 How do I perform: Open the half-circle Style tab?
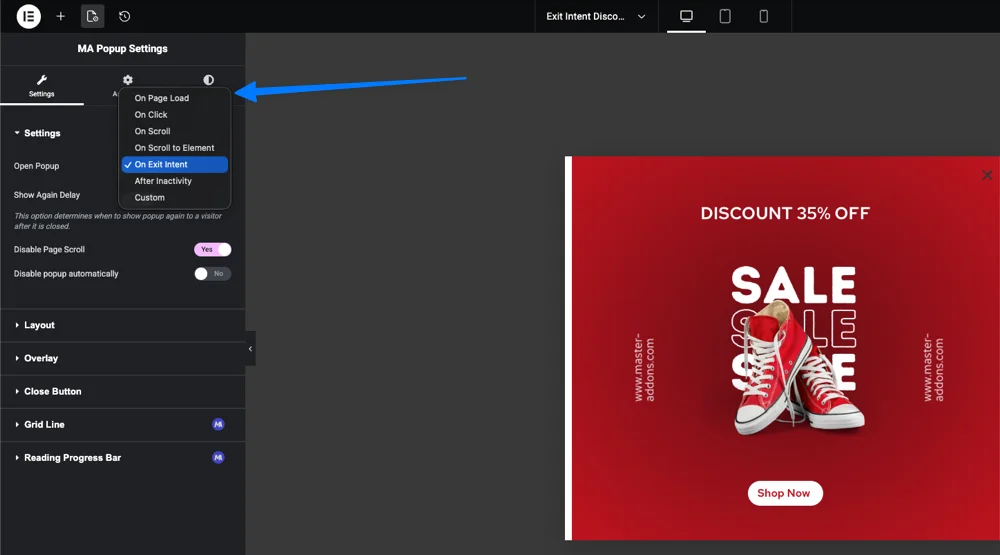point(209,80)
